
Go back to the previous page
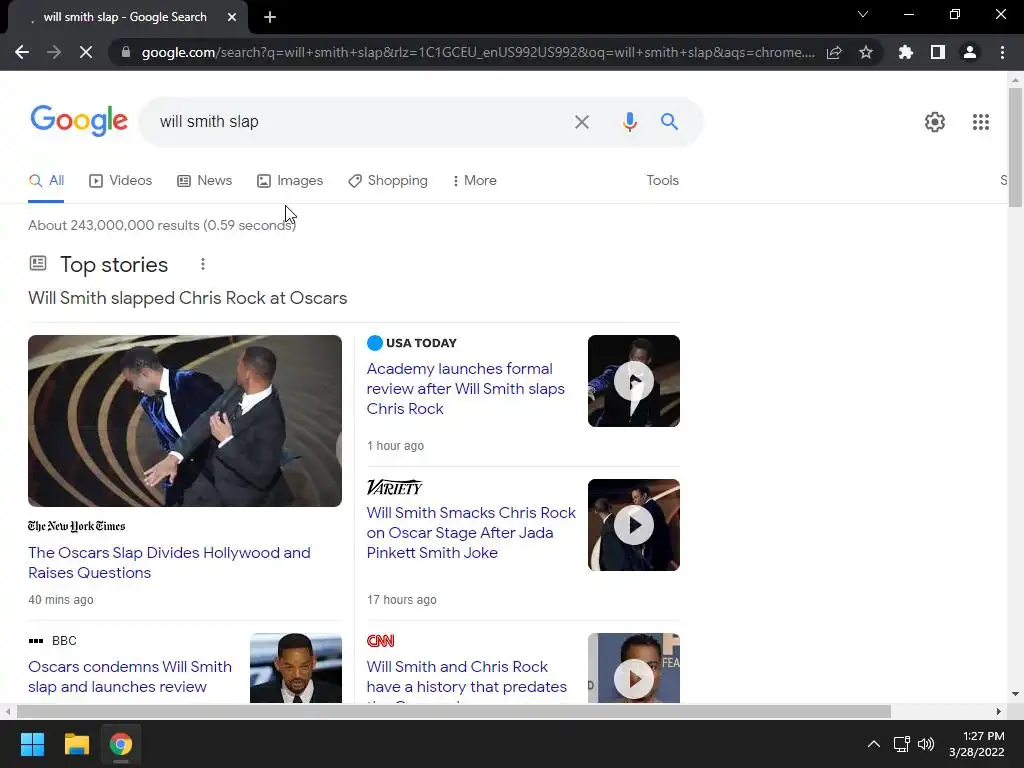[22, 52]
